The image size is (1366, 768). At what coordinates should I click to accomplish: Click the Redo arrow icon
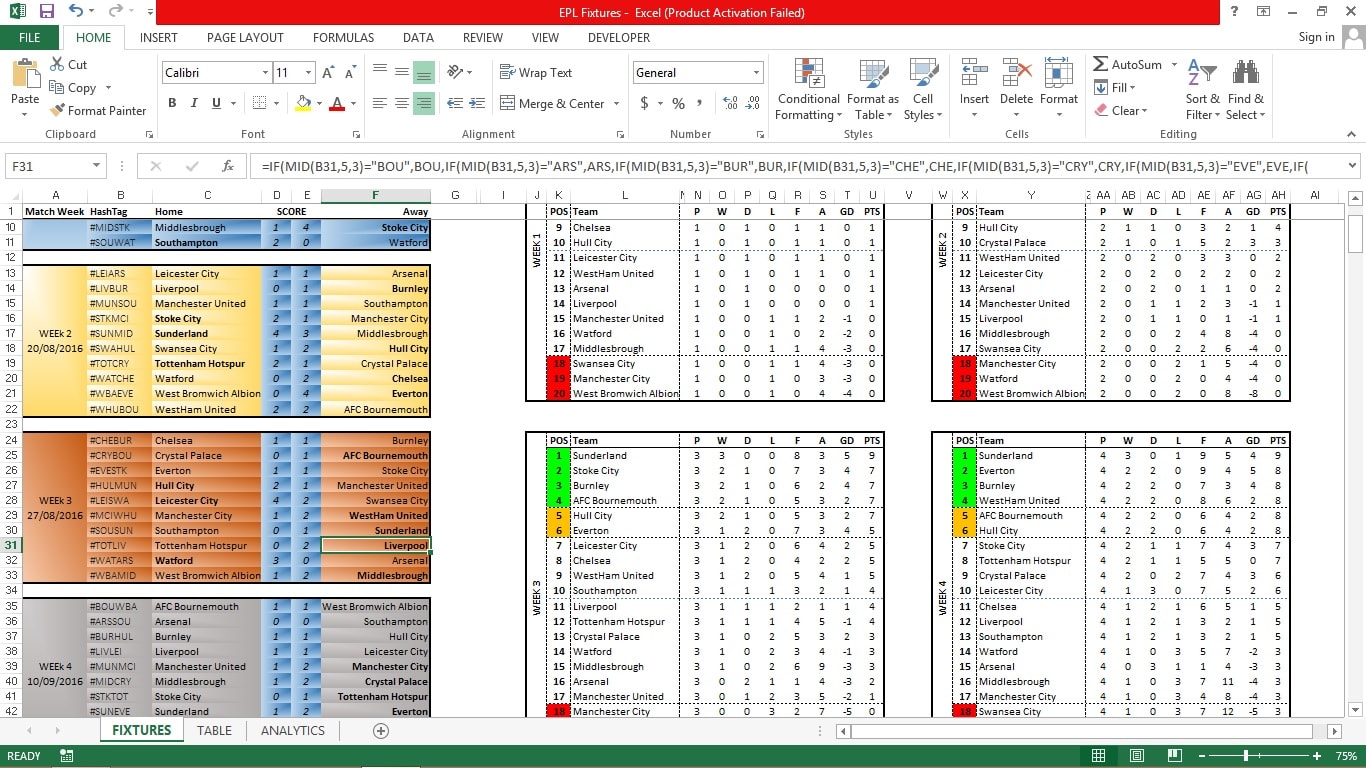coord(116,12)
